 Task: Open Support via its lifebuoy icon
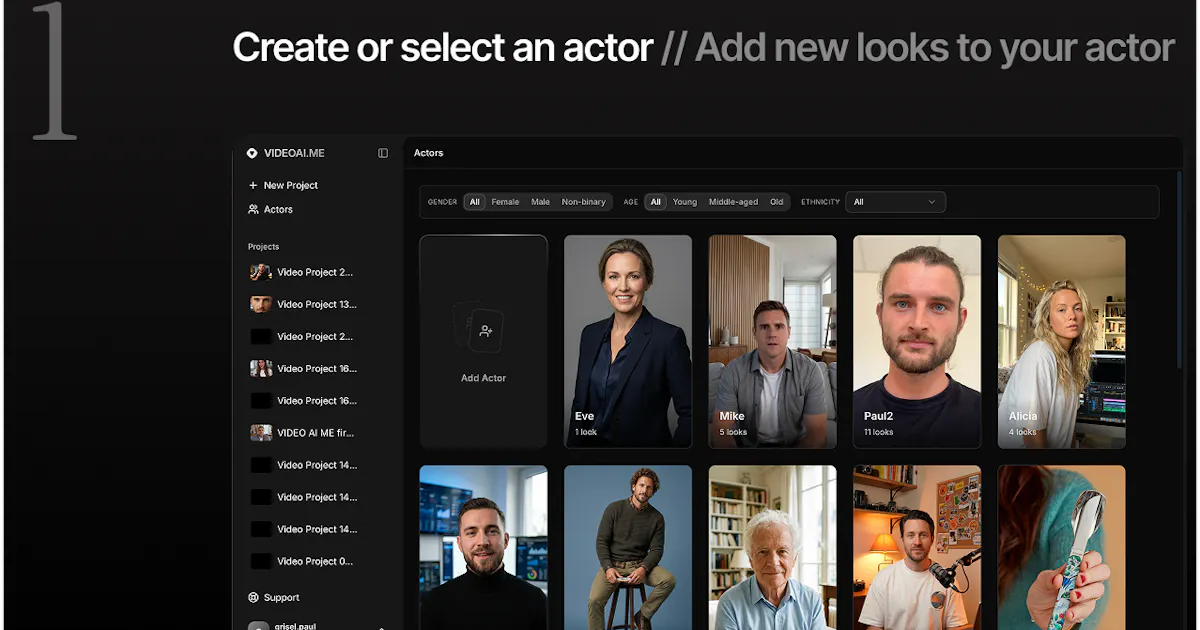point(253,597)
